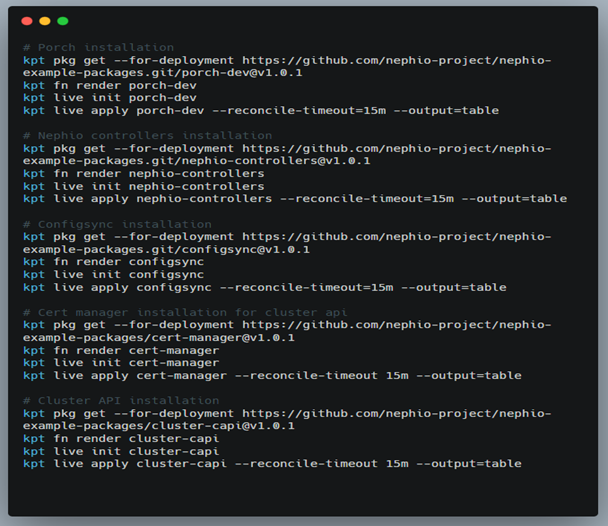Click the '# Cluster API installation' comment
608x526 pixels.
click(121, 400)
